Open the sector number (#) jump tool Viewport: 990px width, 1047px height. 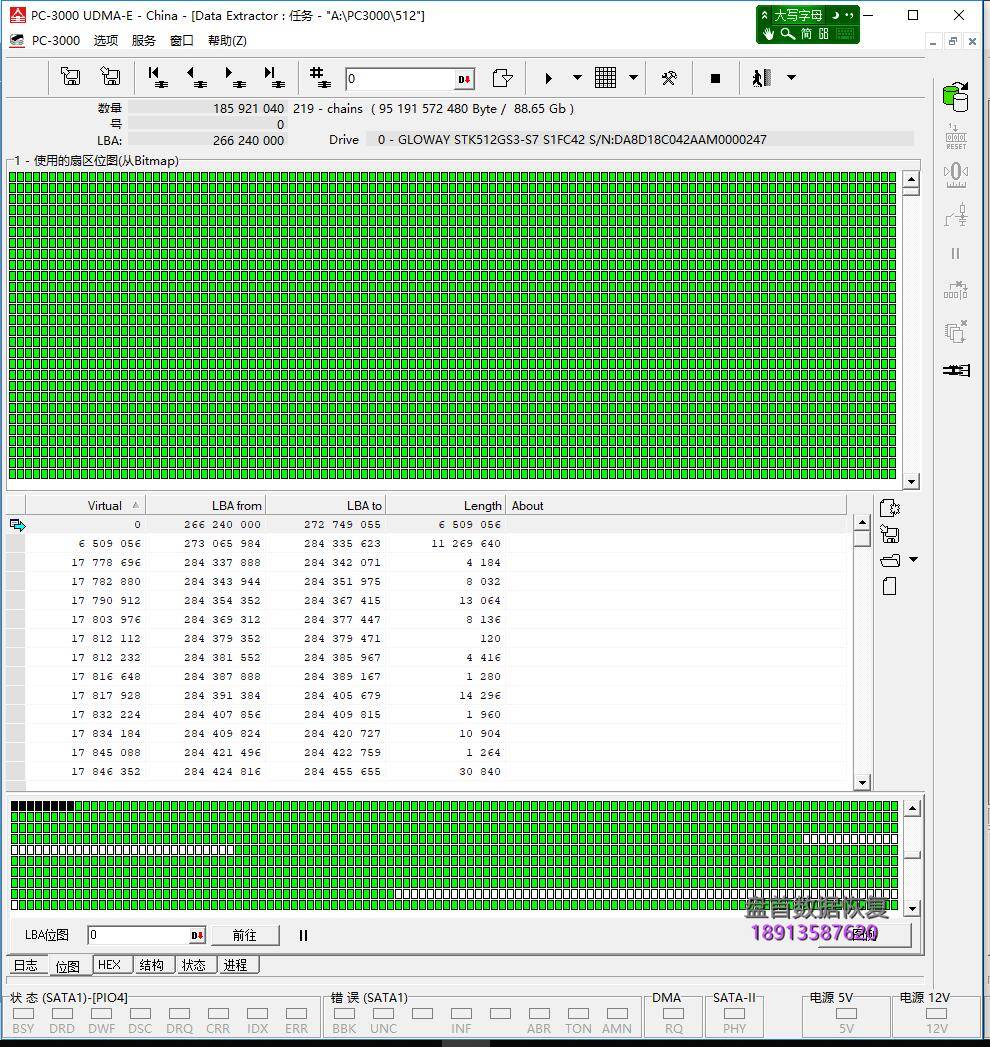point(319,78)
